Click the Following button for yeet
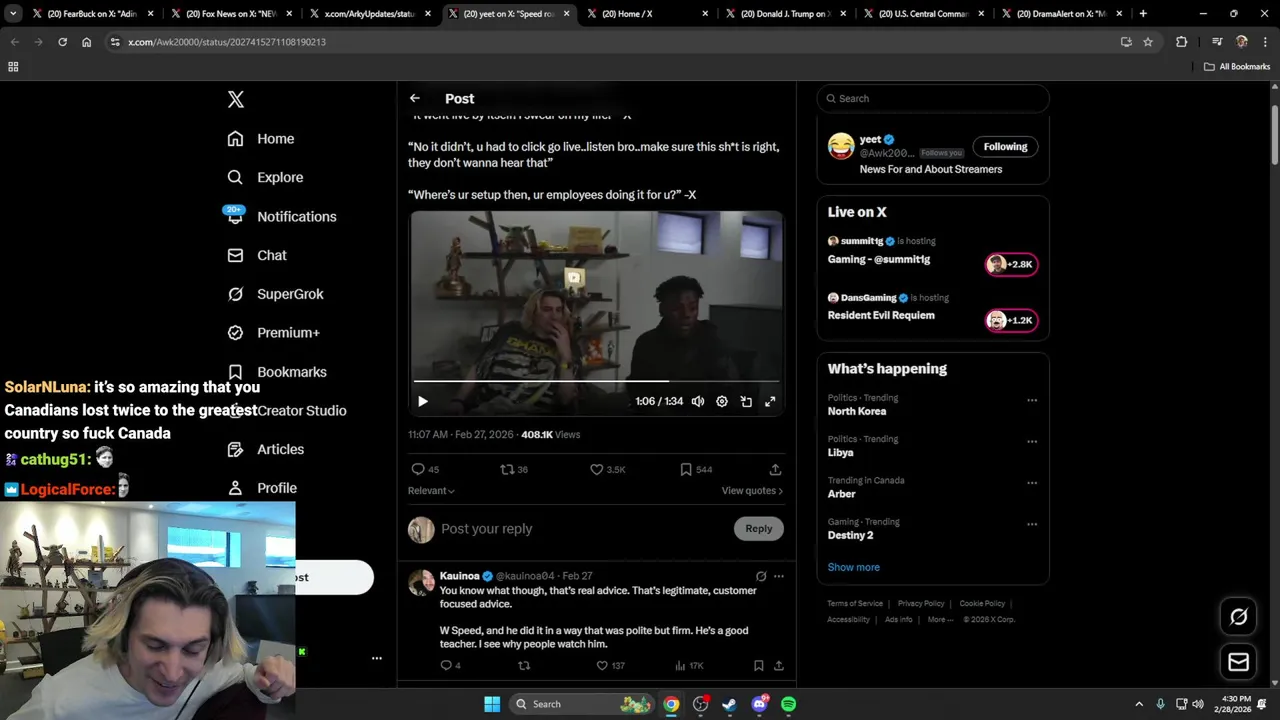The height and width of the screenshot is (720, 1280). (x=1005, y=147)
